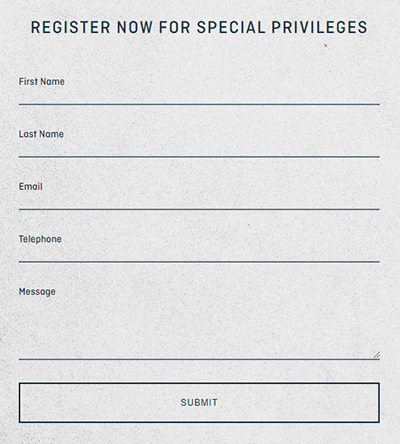The width and height of the screenshot is (400, 444).
Task: Click the Message box resize handle
Action: point(376,355)
